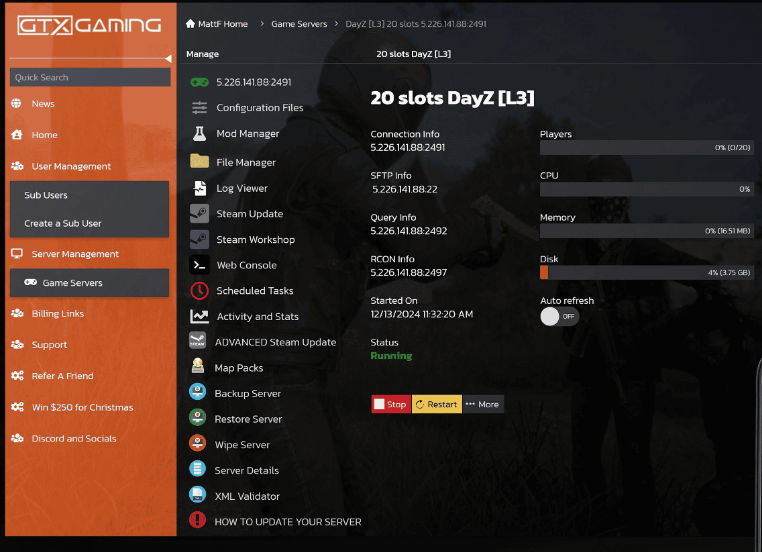Click the Steam Update icon

(199, 214)
